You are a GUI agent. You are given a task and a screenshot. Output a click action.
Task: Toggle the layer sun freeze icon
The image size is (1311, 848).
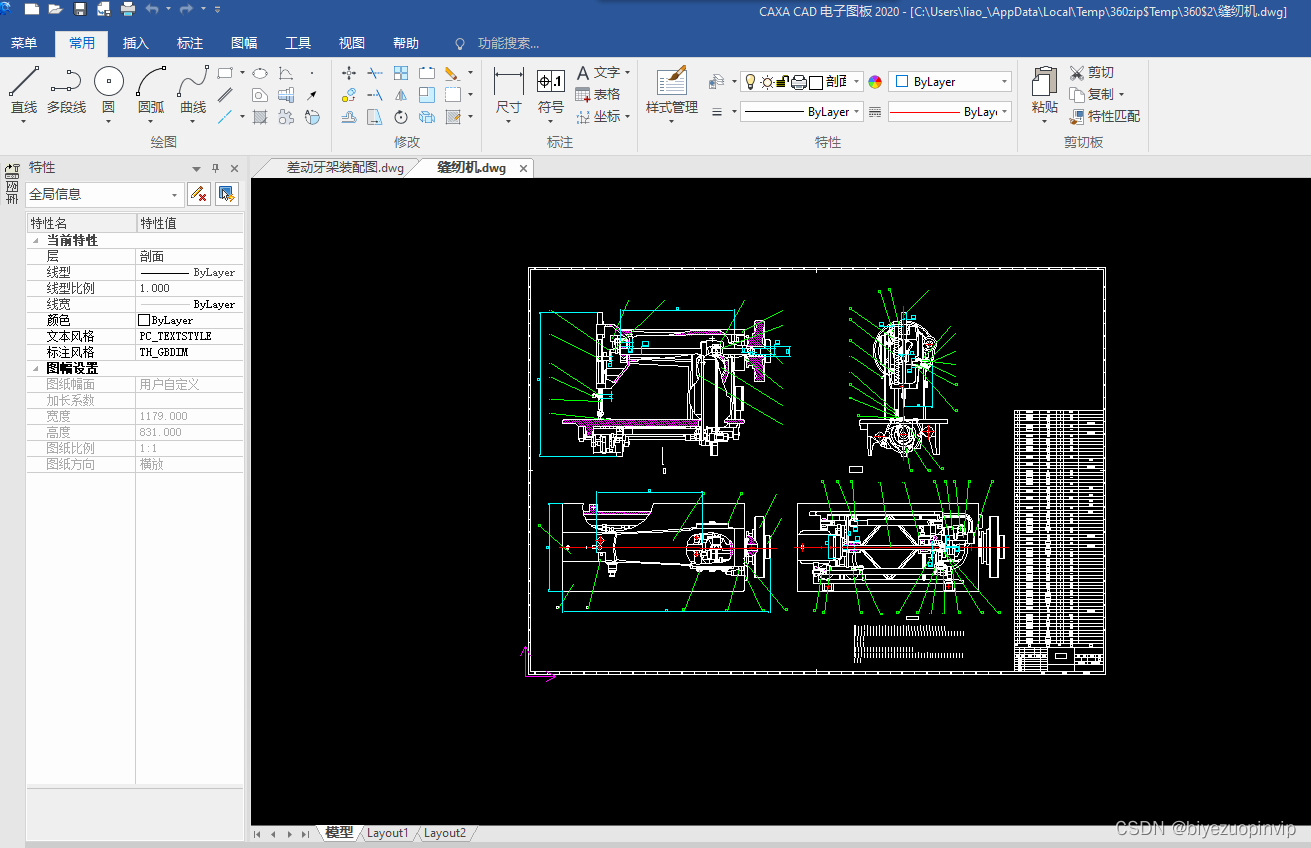767,82
